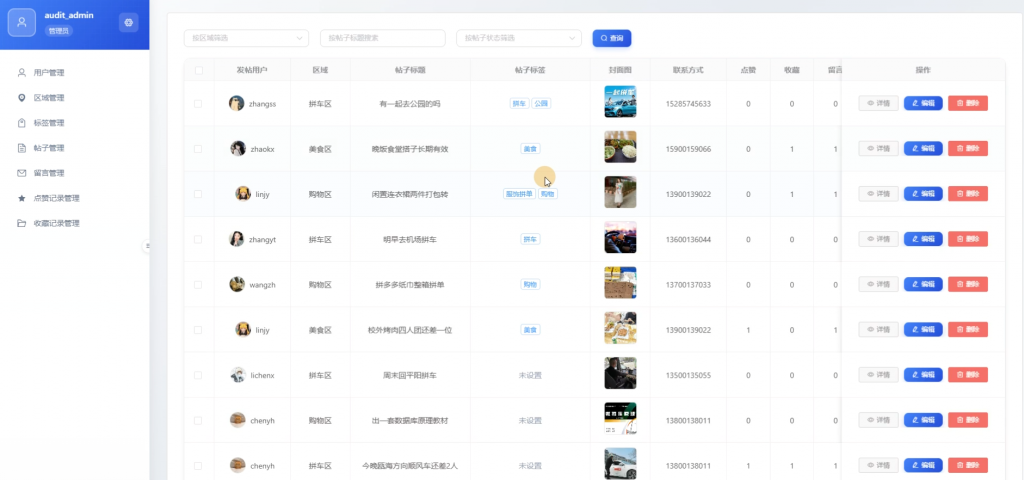1024x480 pixels.
Task: Open the 用户管理 menu item
Action: 49,72
